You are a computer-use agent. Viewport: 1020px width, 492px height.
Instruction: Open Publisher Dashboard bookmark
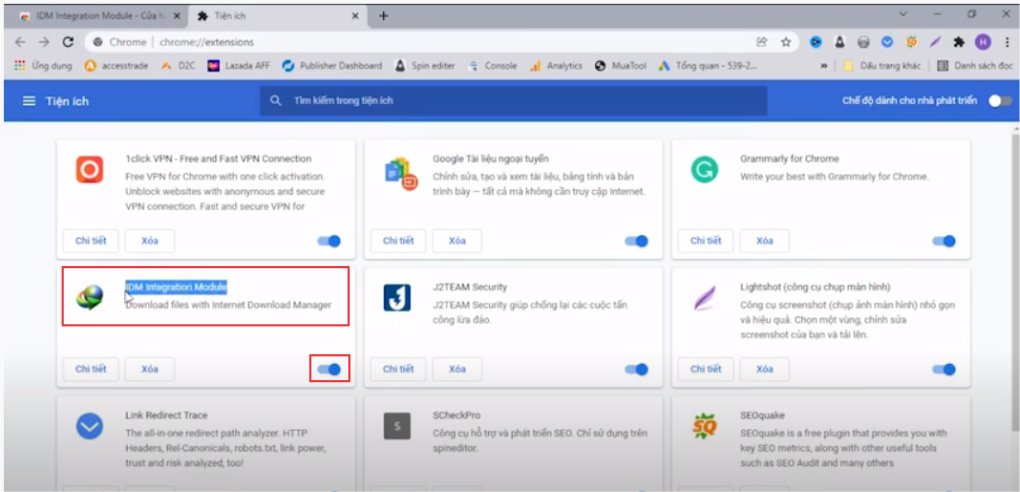pyautogui.click(x=332, y=66)
